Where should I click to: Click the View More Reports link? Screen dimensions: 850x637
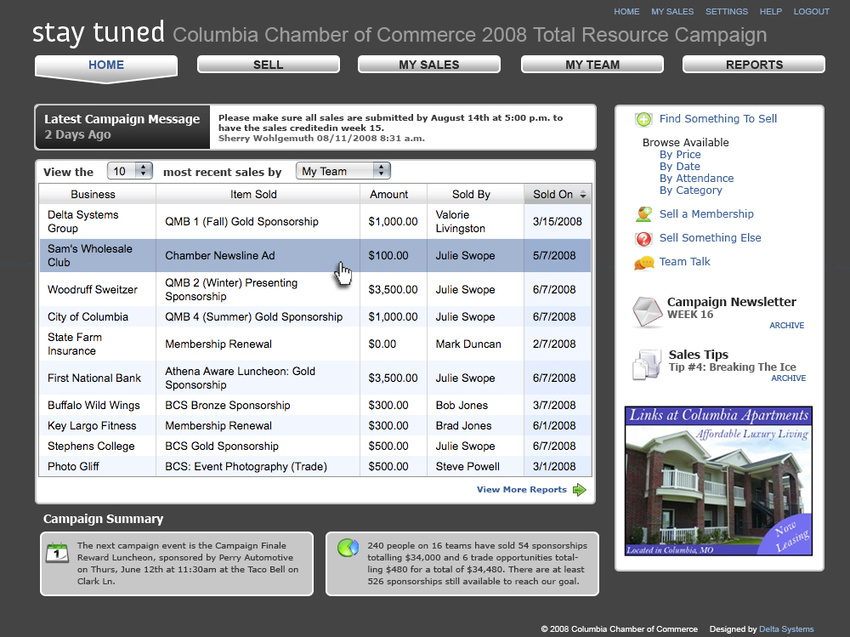coord(521,490)
